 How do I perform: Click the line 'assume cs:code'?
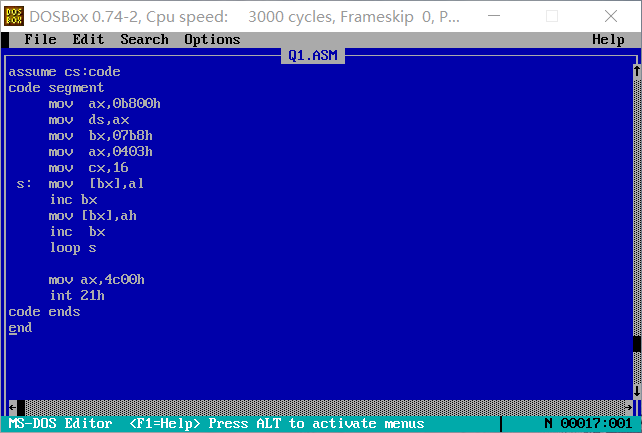(64, 72)
